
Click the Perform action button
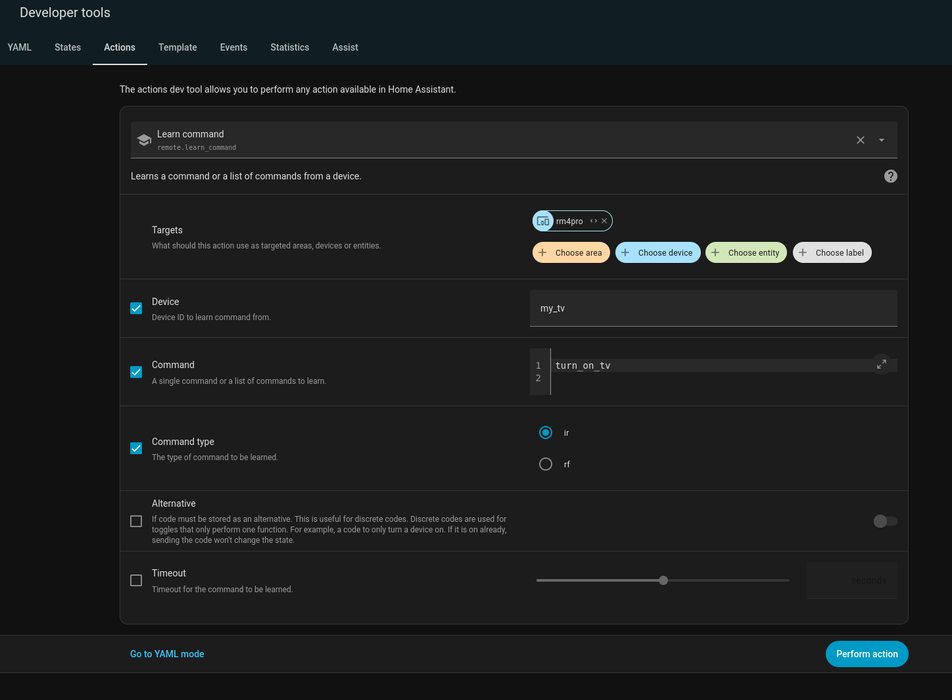point(866,654)
